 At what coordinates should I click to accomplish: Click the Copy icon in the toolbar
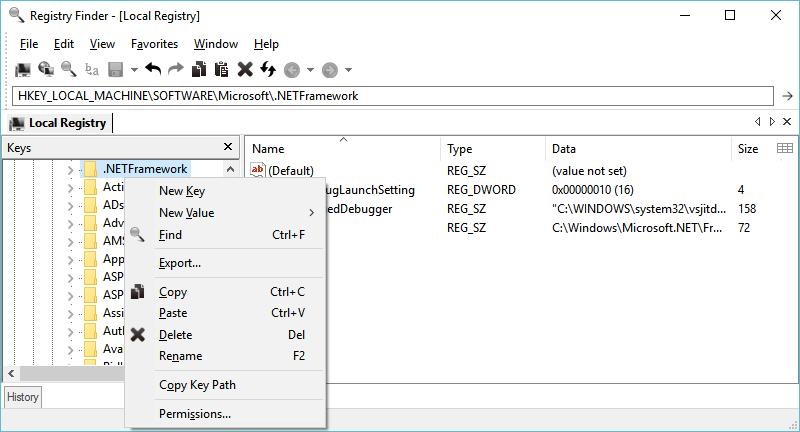click(199, 69)
